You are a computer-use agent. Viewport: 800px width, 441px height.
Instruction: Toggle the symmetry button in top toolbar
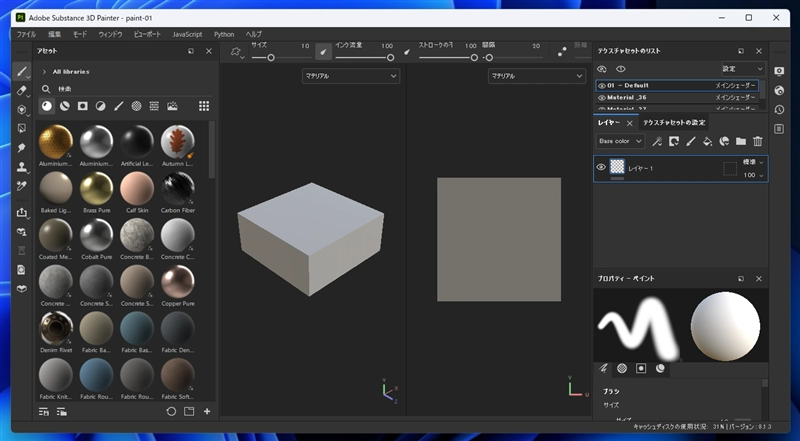pos(562,52)
